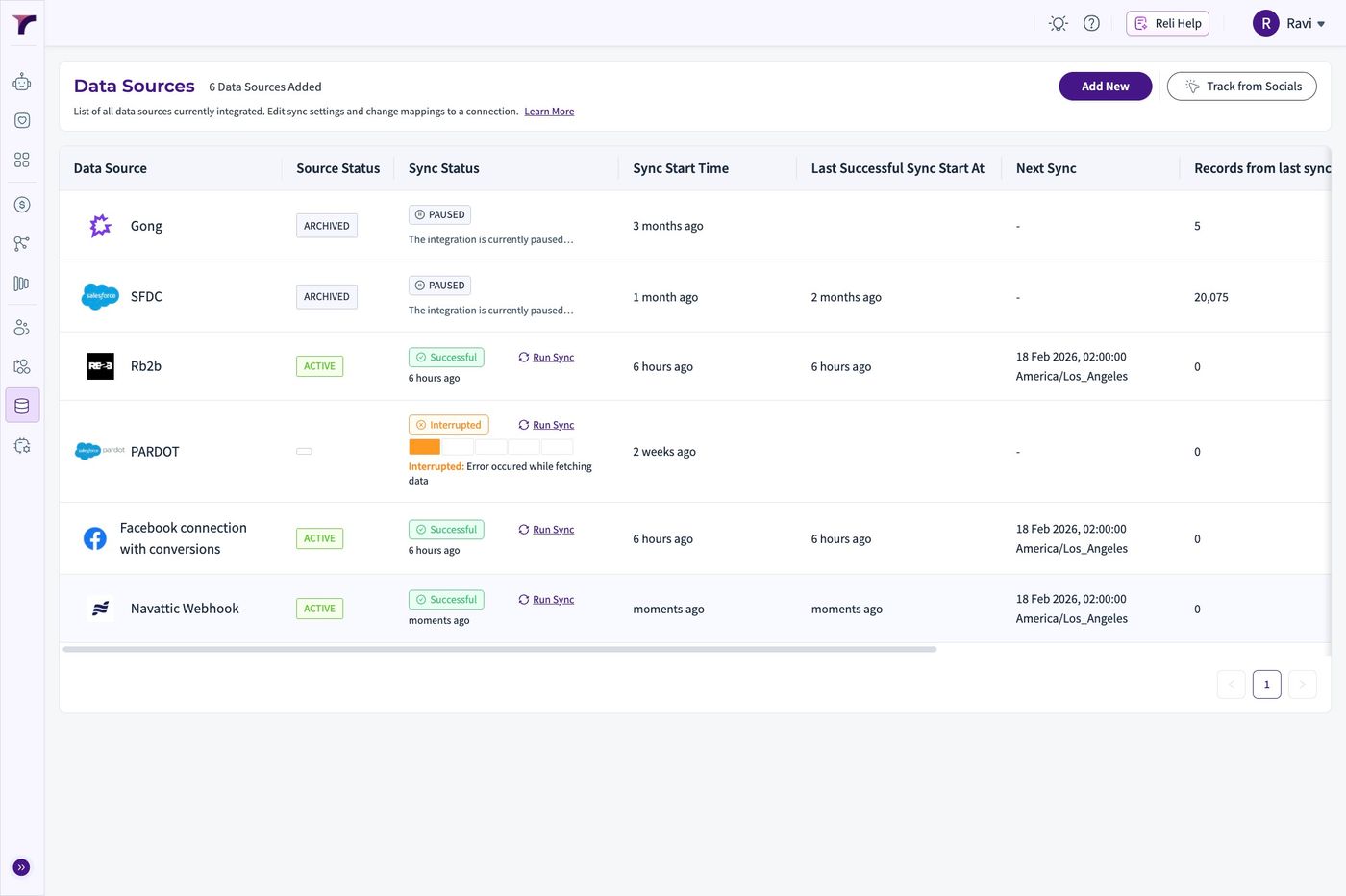
Task: Open the heart badge sidebar icon
Action: pyautogui.click(x=22, y=120)
